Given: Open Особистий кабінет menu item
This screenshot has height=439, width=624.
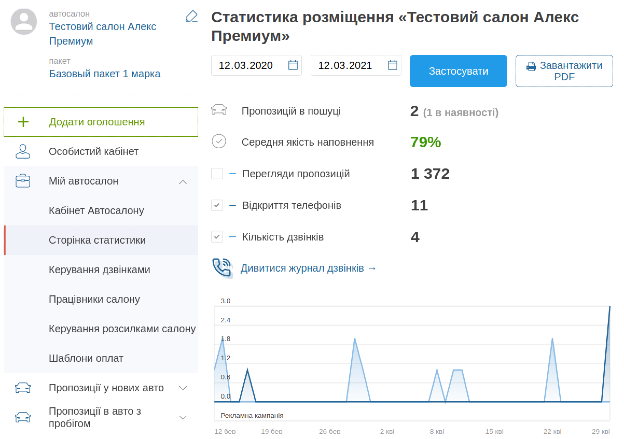Looking at the screenshot, I should click(x=101, y=152).
